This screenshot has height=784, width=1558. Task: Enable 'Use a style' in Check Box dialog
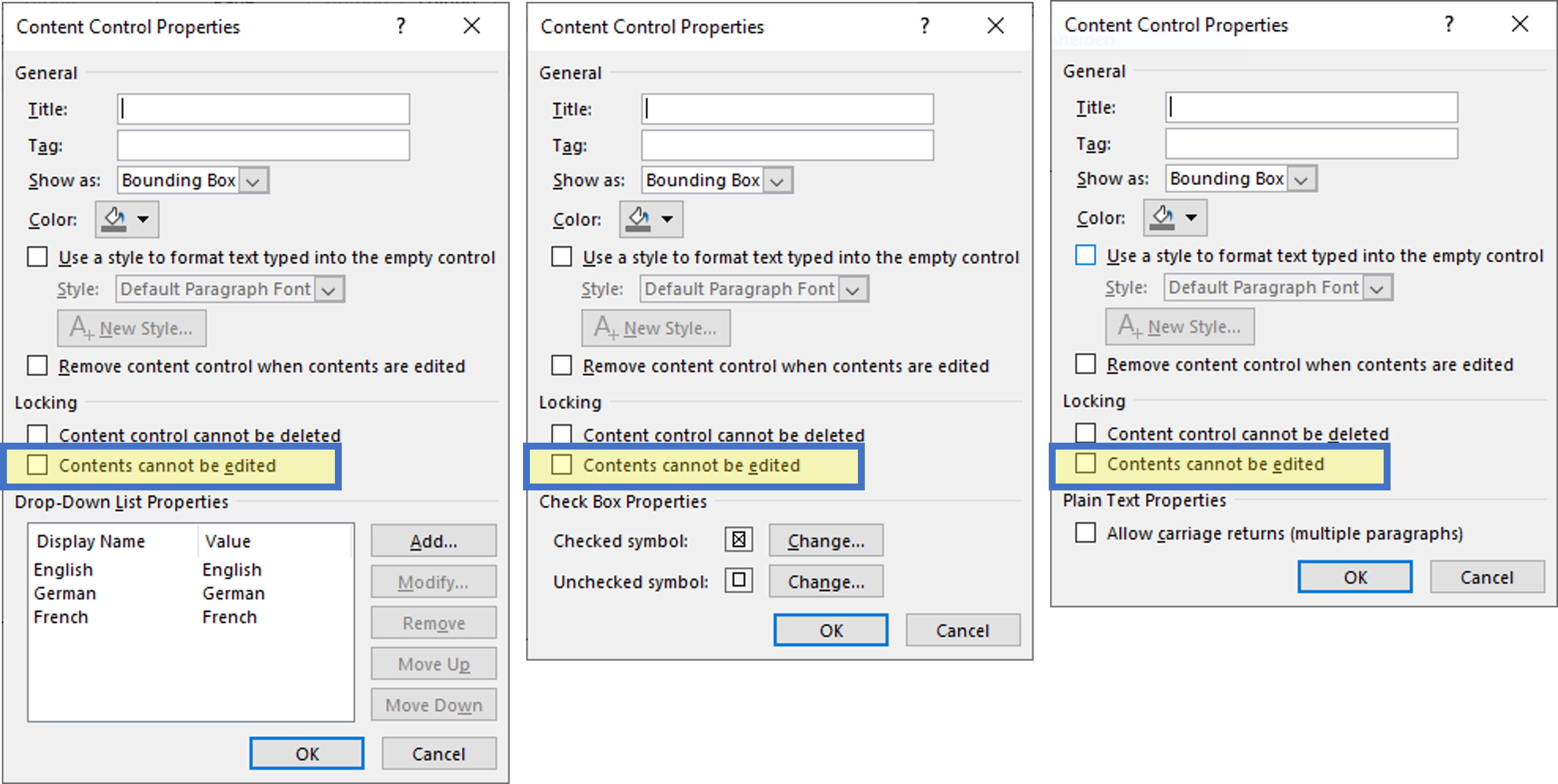point(561,256)
